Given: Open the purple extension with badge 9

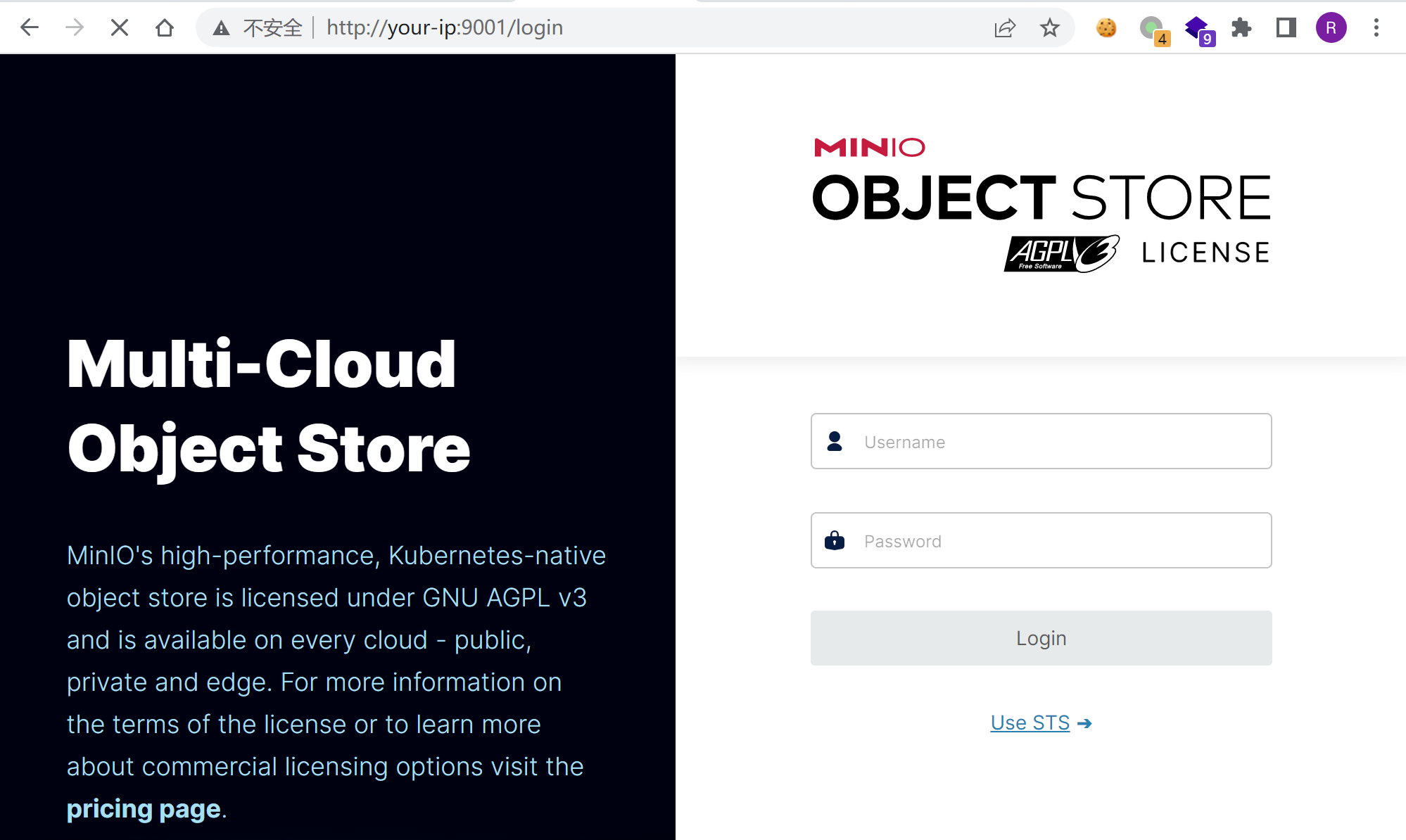Looking at the screenshot, I should click(1197, 29).
